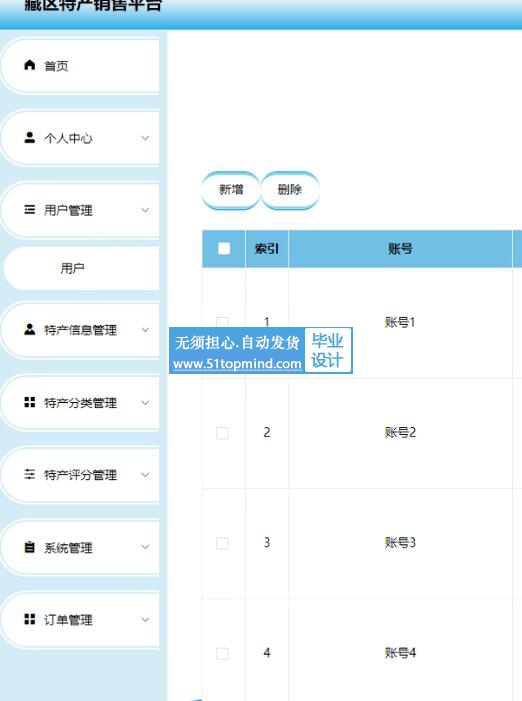The image size is (522, 701).
Task: Click the person icon for 个人中心
Action: pyautogui.click(x=29, y=137)
